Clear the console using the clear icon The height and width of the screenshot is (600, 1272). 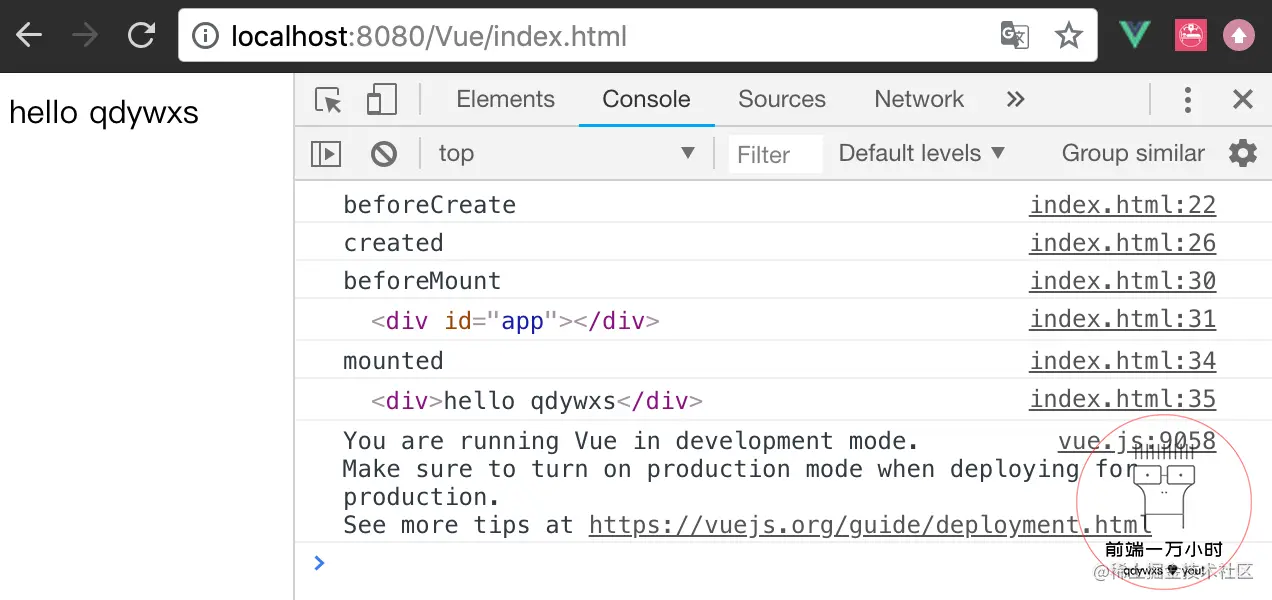383,152
